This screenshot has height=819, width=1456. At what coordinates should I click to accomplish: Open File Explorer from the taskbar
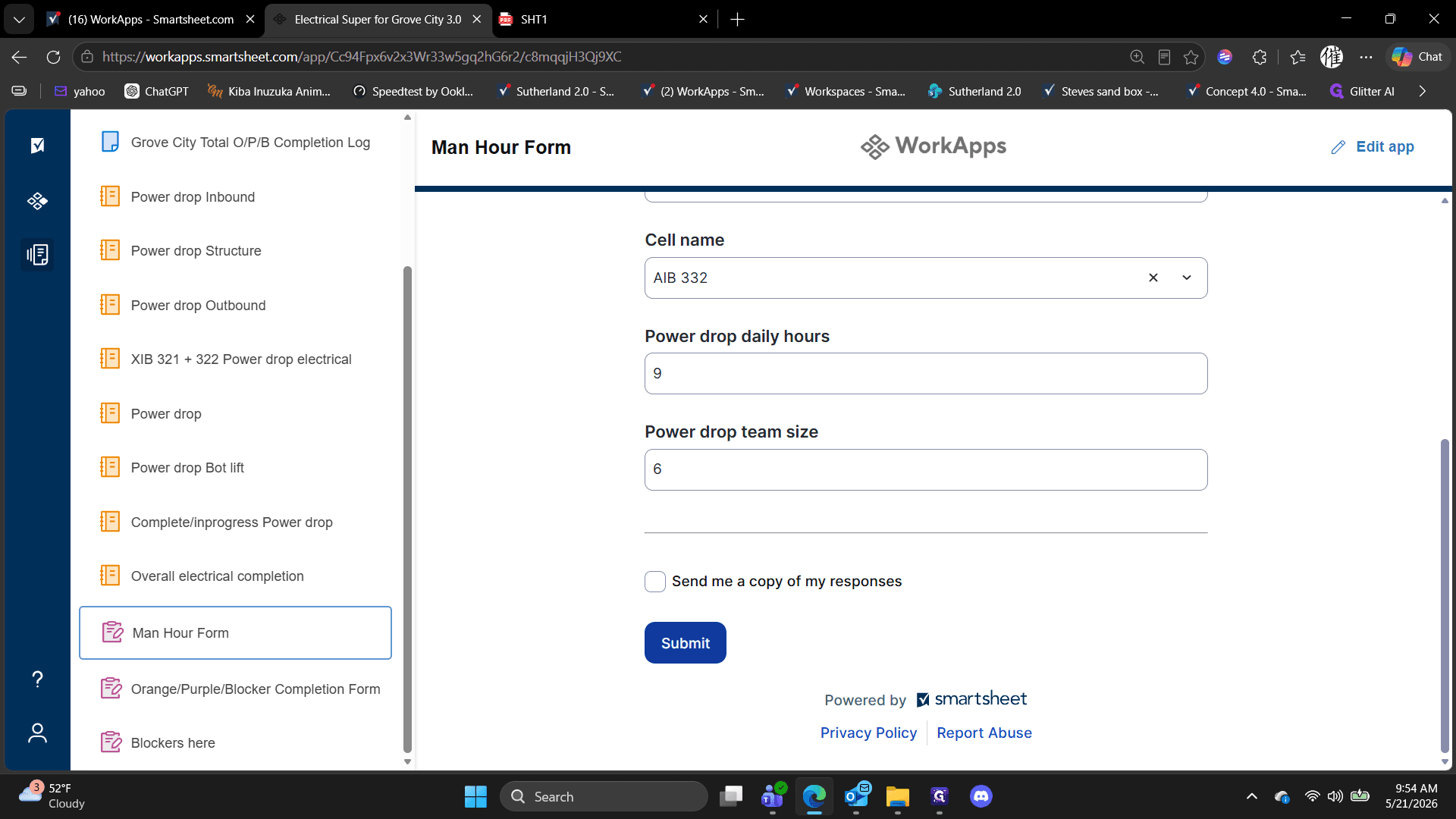897,796
